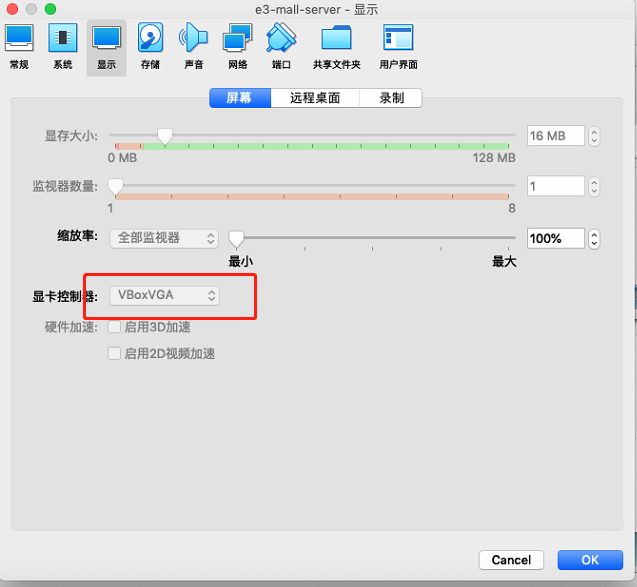Image resolution: width=637 pixels, height=587 pixels.
Task: Open the 全部监视器 monitor dropdown
Action: (164, 238)
